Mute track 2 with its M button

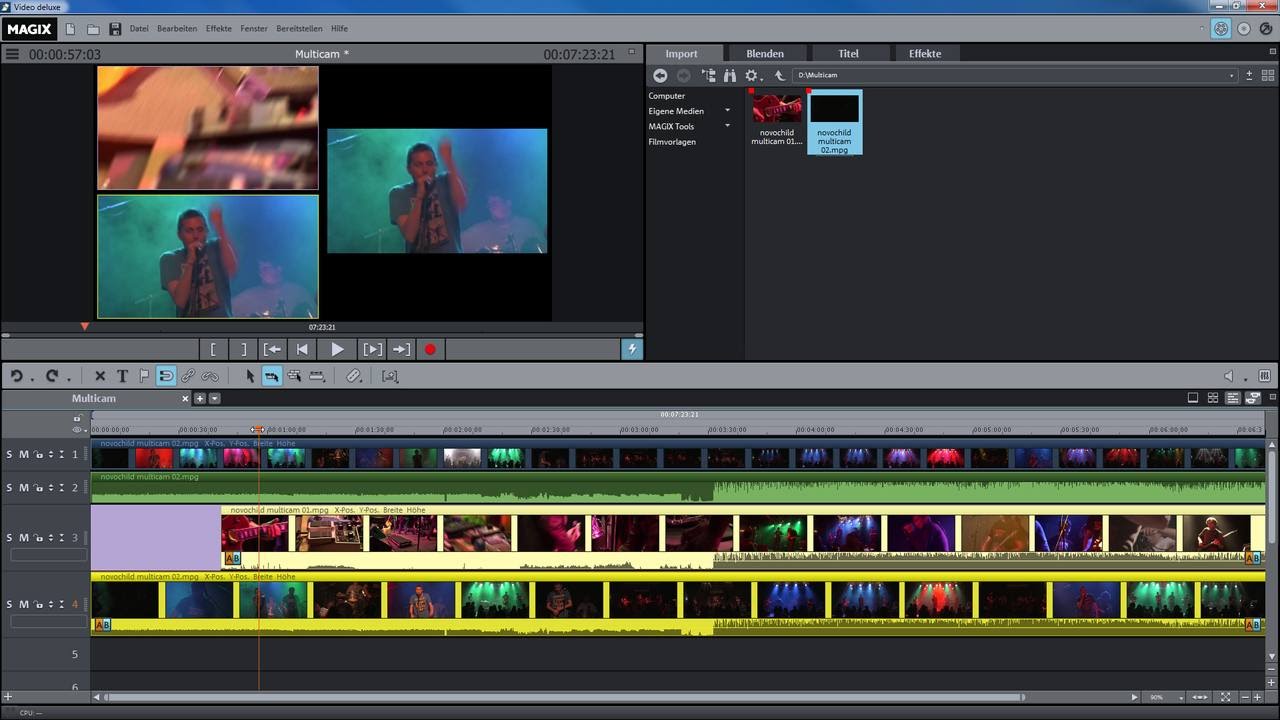click(x=24, y=487)
